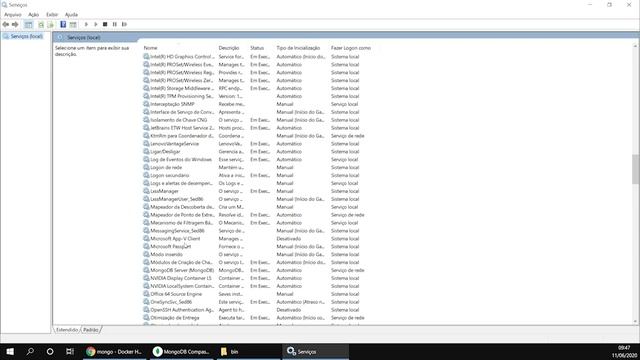Click the Pause Service toolbar icon
This screenshot has height=360, width=640.
pyautogui.click(x=115, y=24)
